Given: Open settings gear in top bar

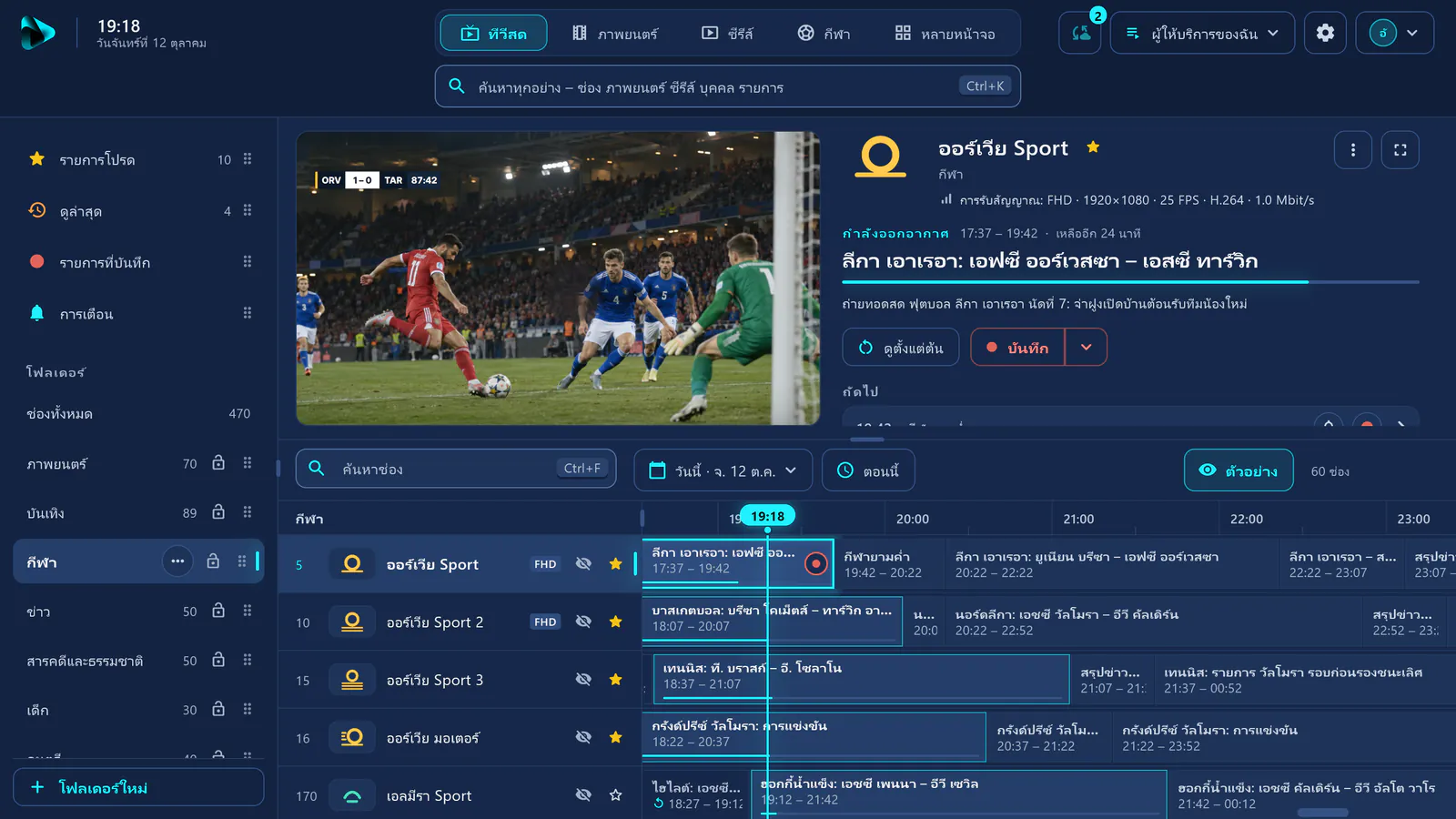Looking at the screenshot, I should click(x=1325, y=33).
